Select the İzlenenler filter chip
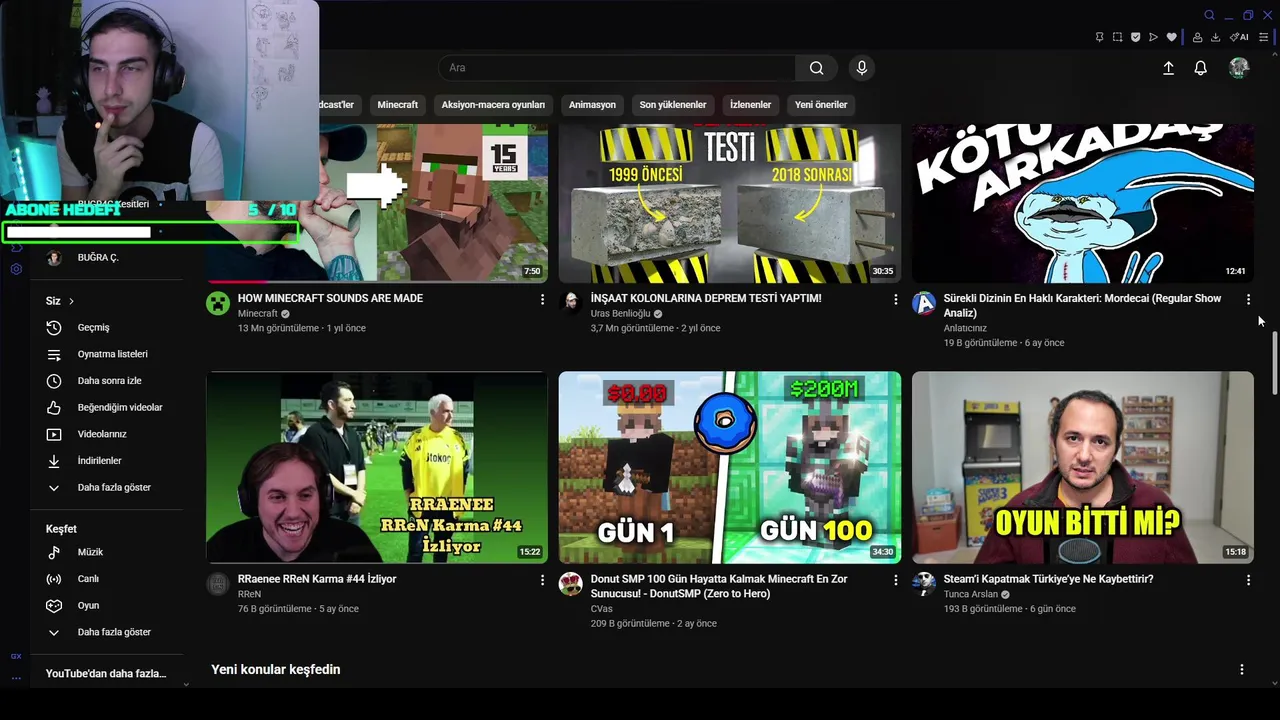 click(750, 105)
